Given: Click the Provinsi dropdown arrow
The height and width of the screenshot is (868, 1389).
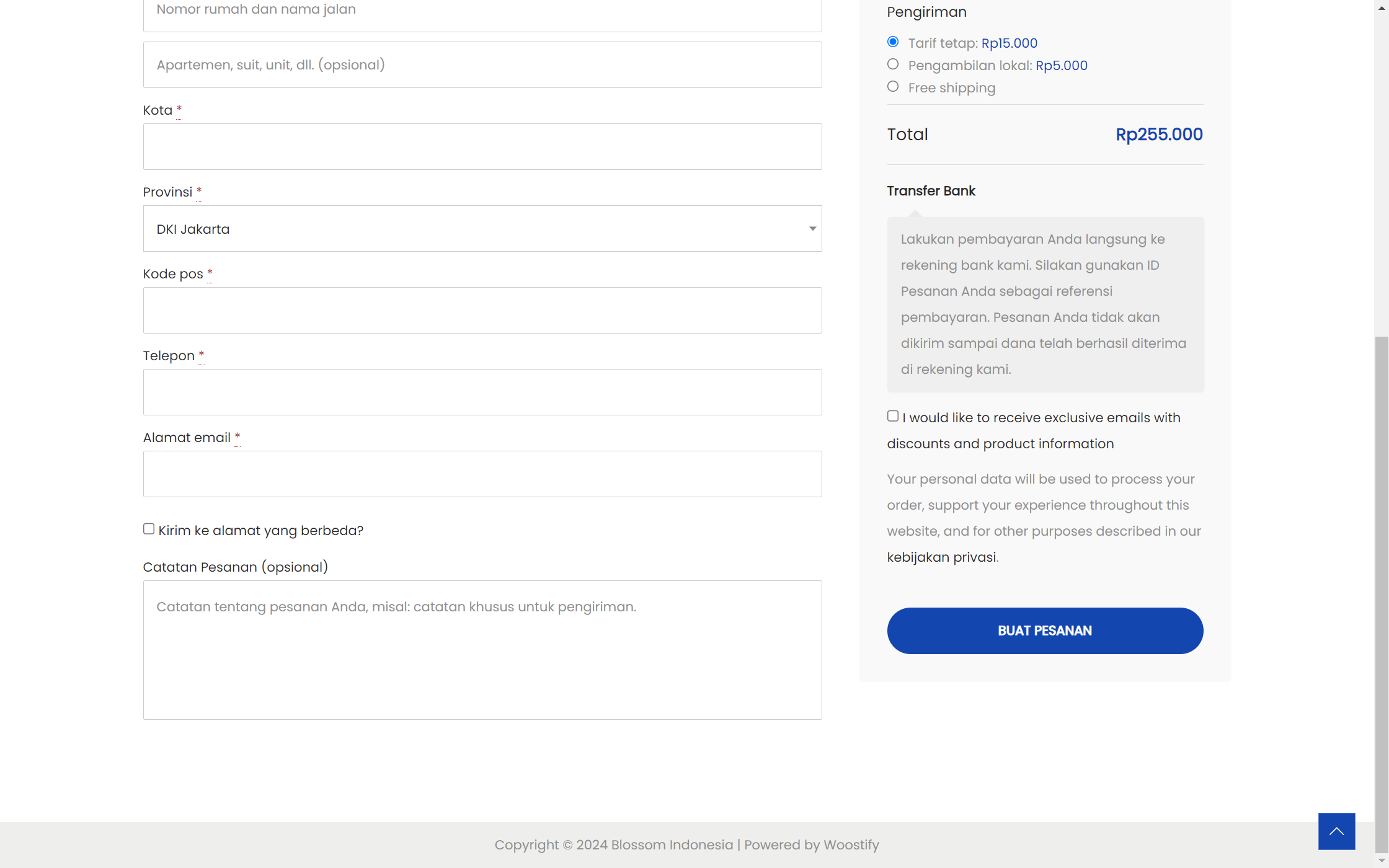Looking at the screenshot, I should [812, 229].
